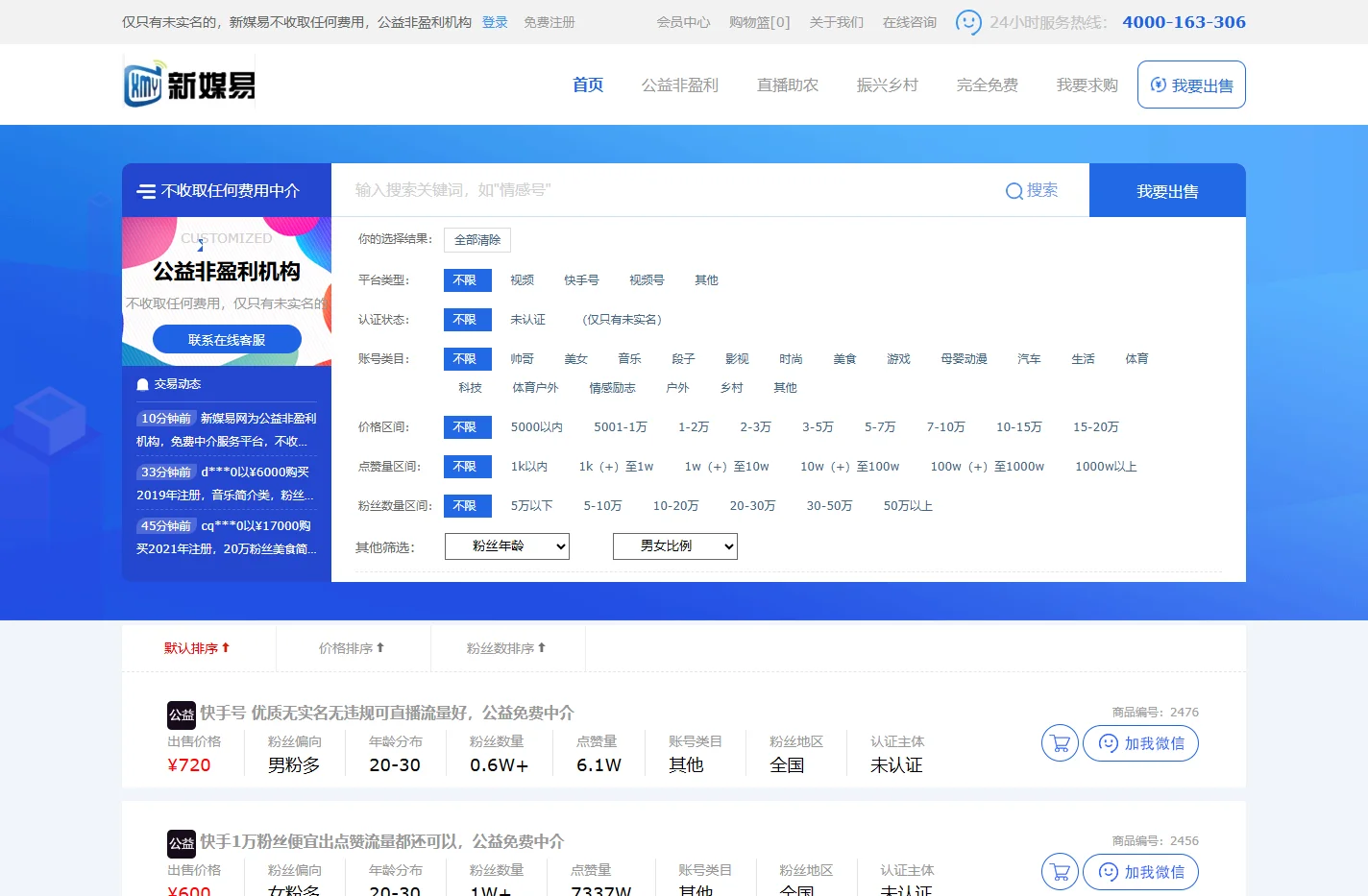Select 体育户外 account category
The height and width of the screenshot is (896, 1368).
535,388
